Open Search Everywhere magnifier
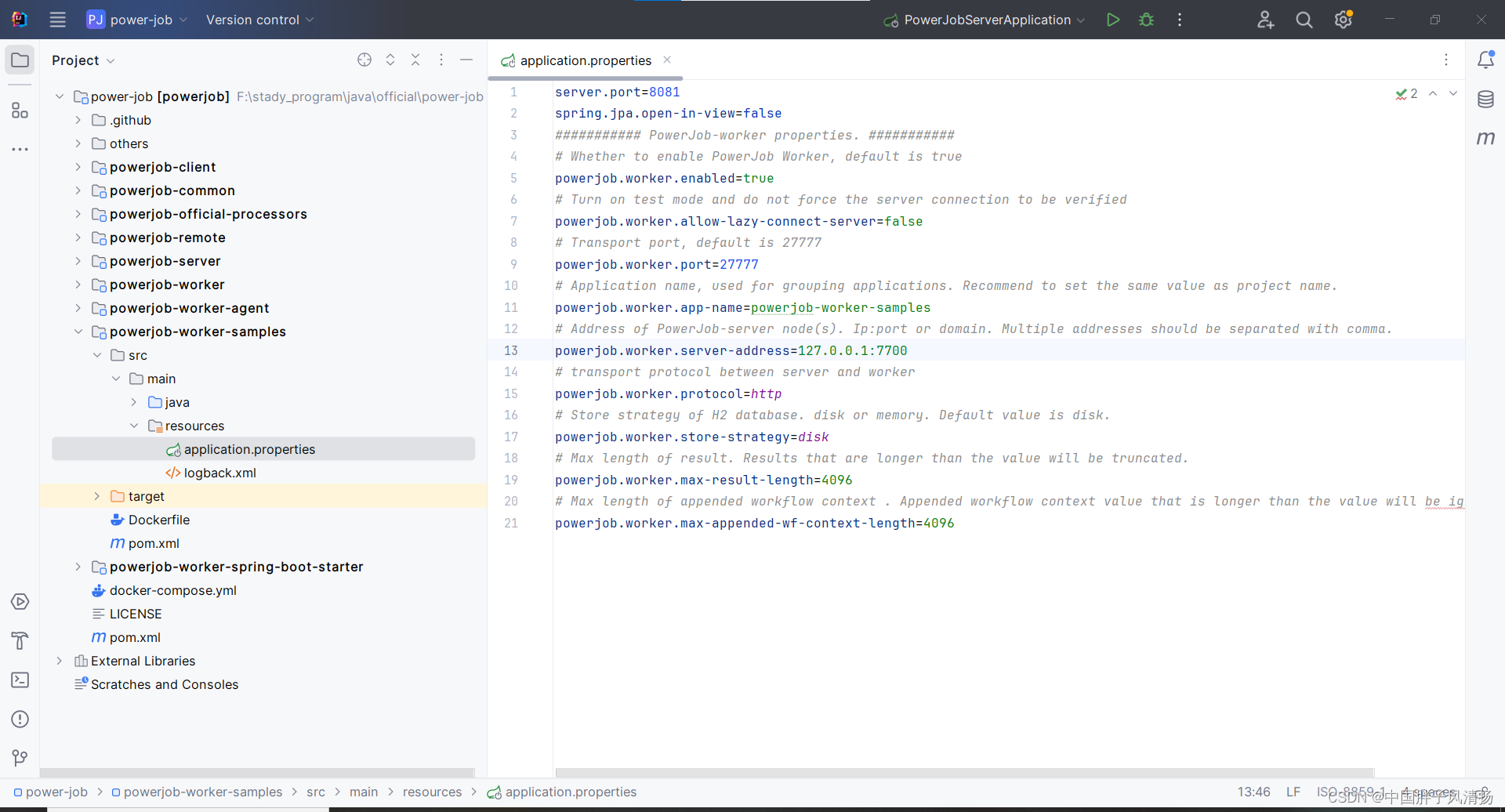 pos(1304,20)
